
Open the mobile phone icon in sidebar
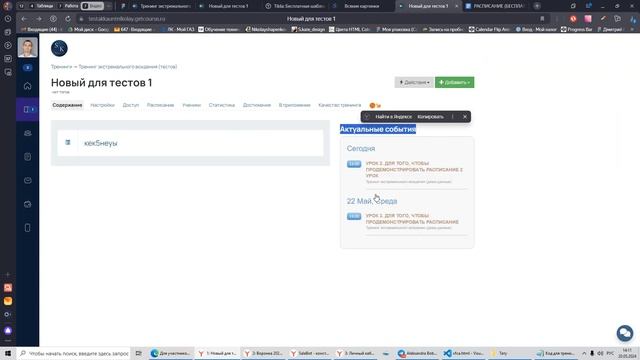click(27, 228)
